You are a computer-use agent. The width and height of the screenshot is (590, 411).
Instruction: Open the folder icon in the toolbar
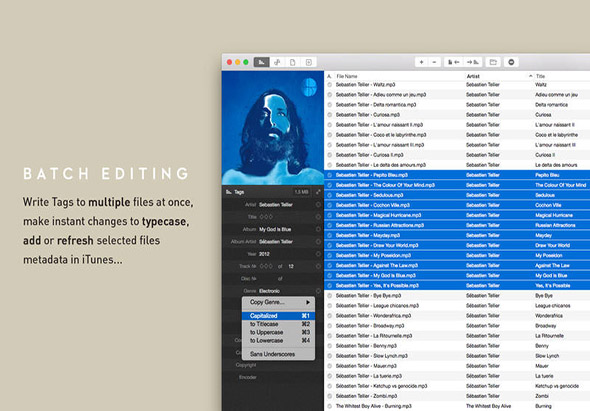point(493,62)
